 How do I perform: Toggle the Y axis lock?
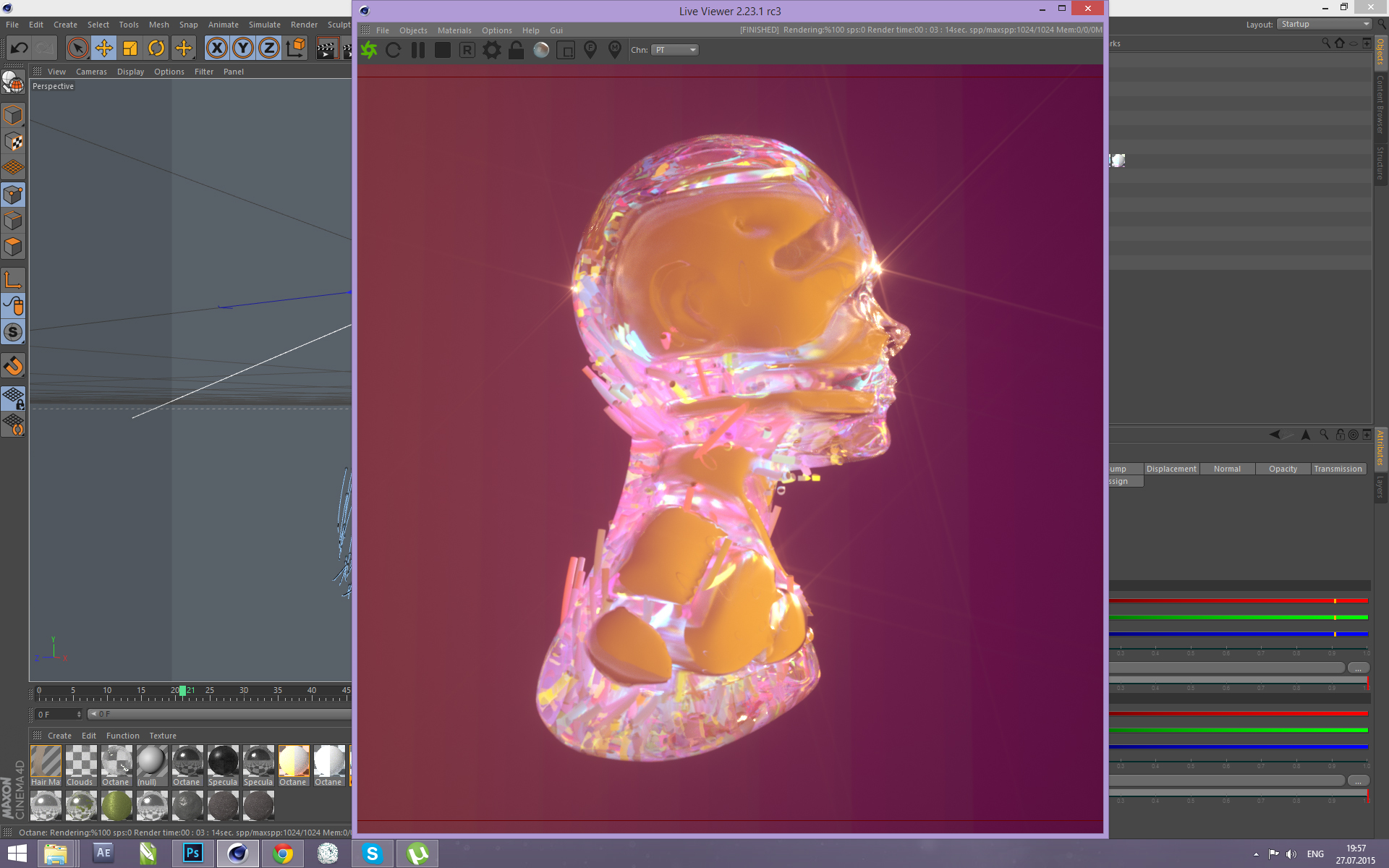243,48
